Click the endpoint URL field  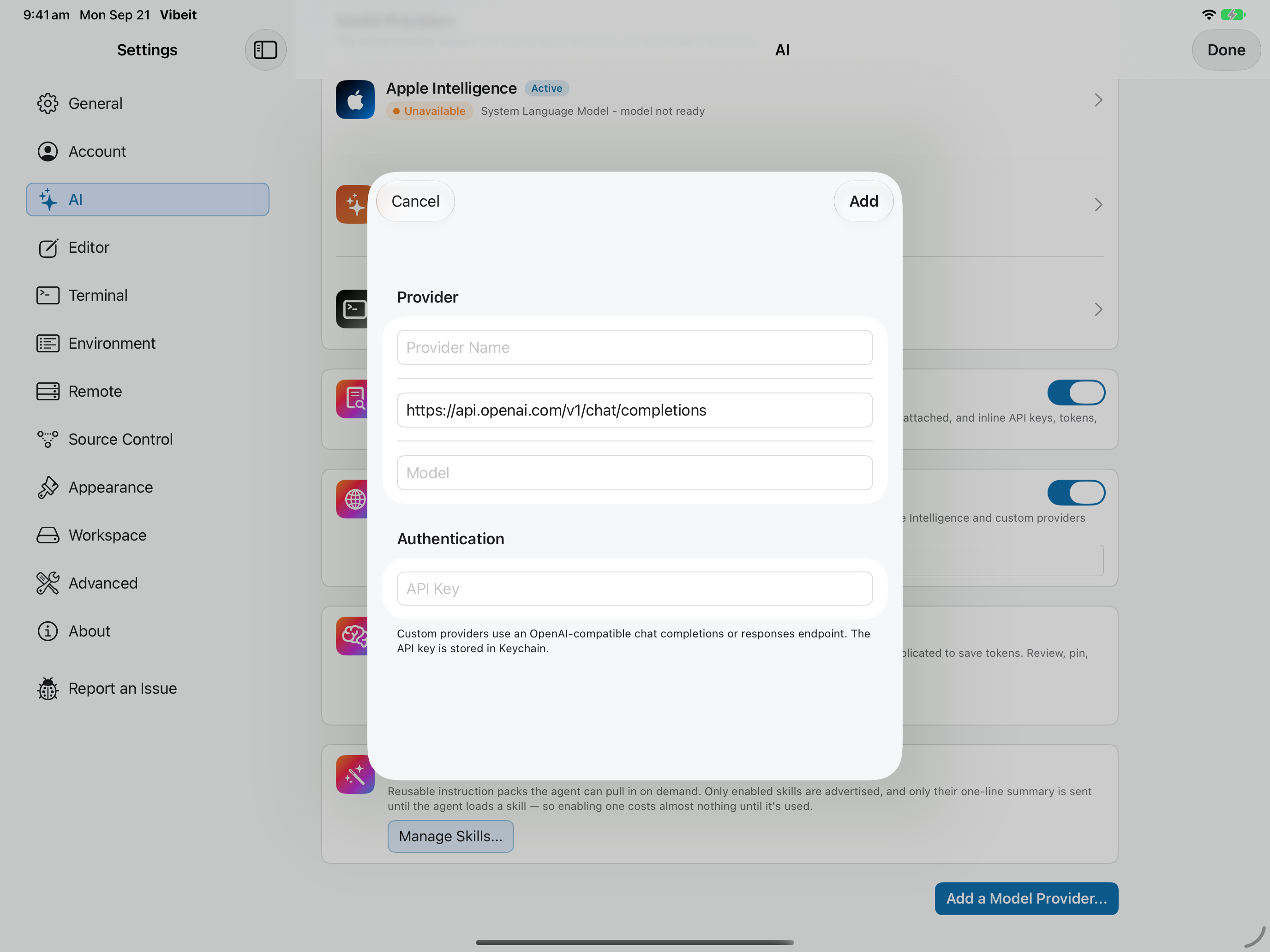point(635,411)
